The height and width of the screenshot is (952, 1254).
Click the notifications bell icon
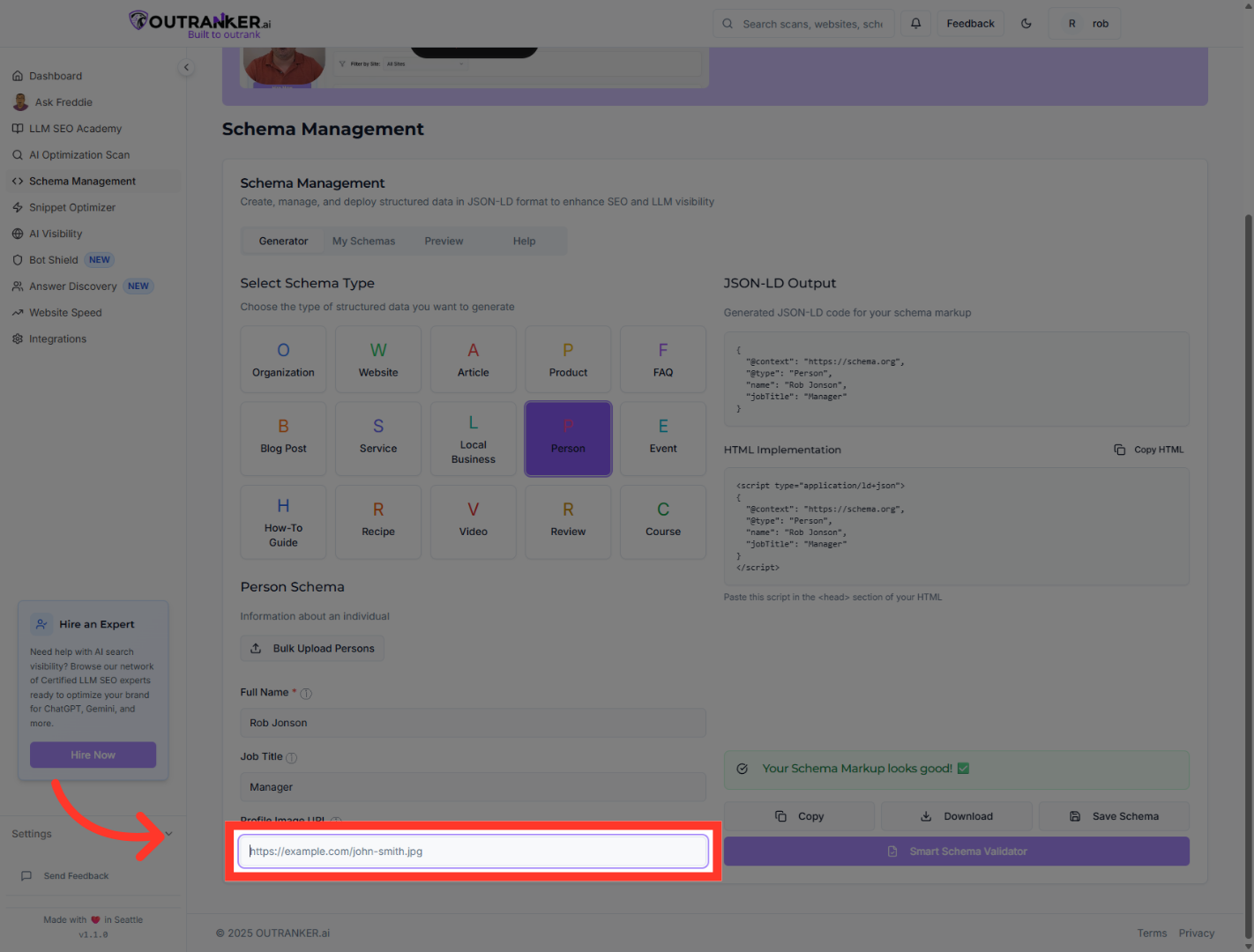[915, 24]
